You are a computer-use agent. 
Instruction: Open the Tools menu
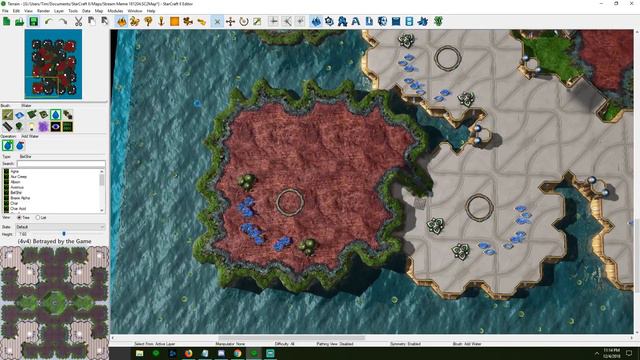(73, 11)
